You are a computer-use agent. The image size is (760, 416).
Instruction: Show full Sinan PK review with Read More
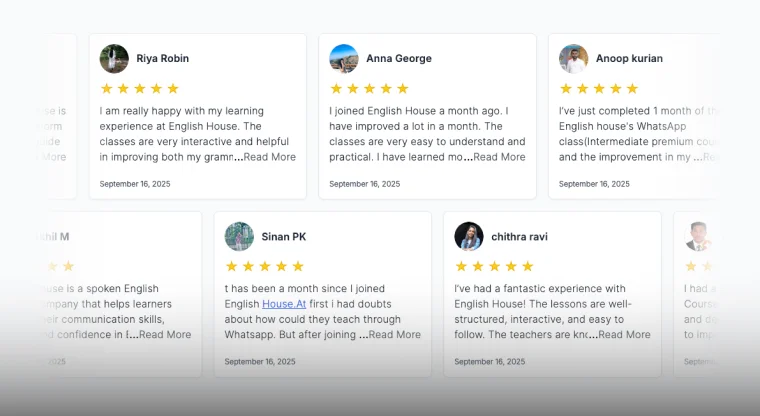(x=394, y=335)
